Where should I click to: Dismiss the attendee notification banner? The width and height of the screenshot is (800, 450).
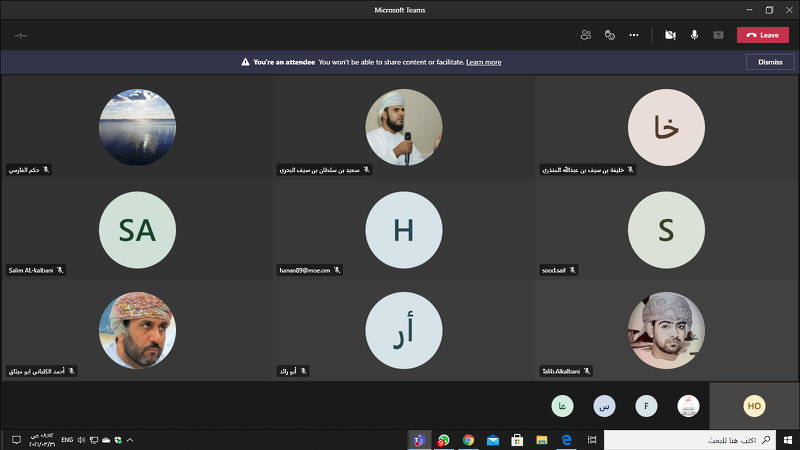[770, 62]
